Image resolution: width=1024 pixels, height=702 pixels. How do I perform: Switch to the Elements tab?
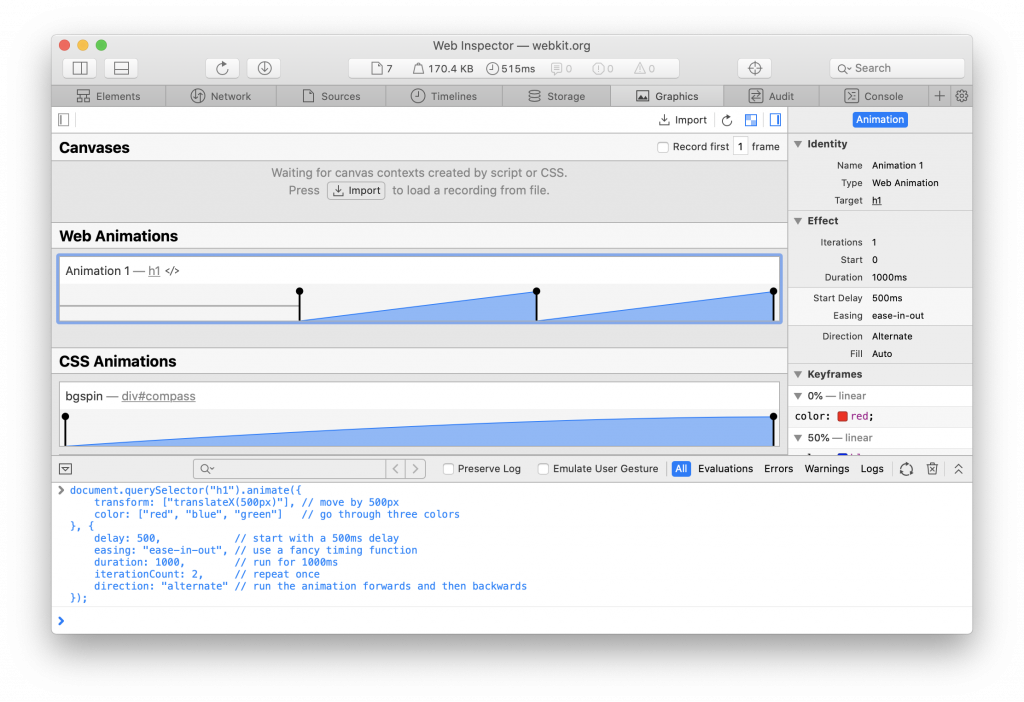108,96
